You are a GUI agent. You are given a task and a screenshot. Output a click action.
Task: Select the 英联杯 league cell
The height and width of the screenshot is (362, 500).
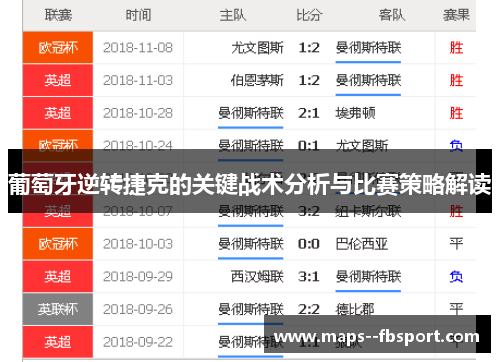tap(58, 309)
